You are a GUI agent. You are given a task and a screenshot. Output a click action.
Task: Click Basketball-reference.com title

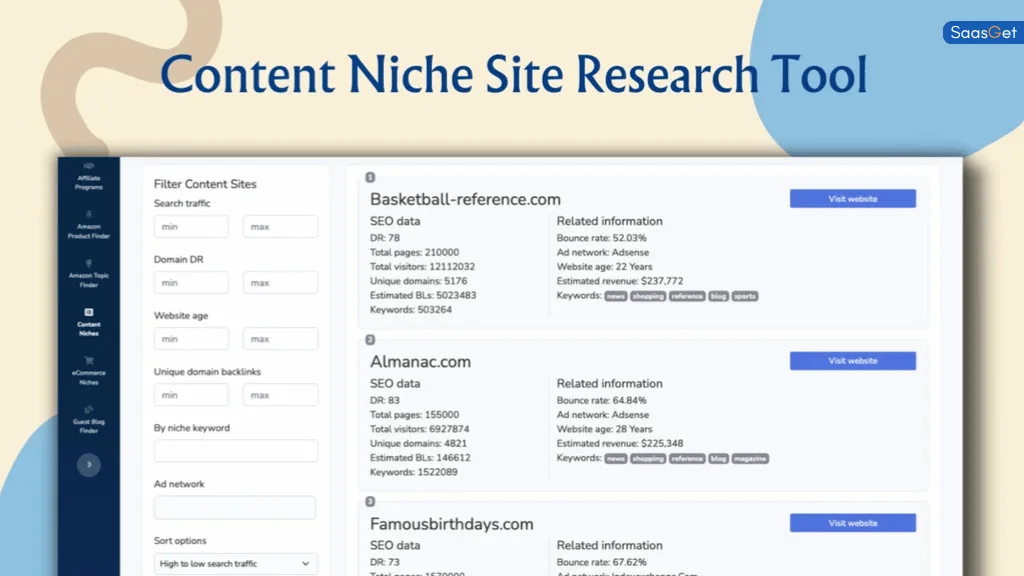point(465,199)
